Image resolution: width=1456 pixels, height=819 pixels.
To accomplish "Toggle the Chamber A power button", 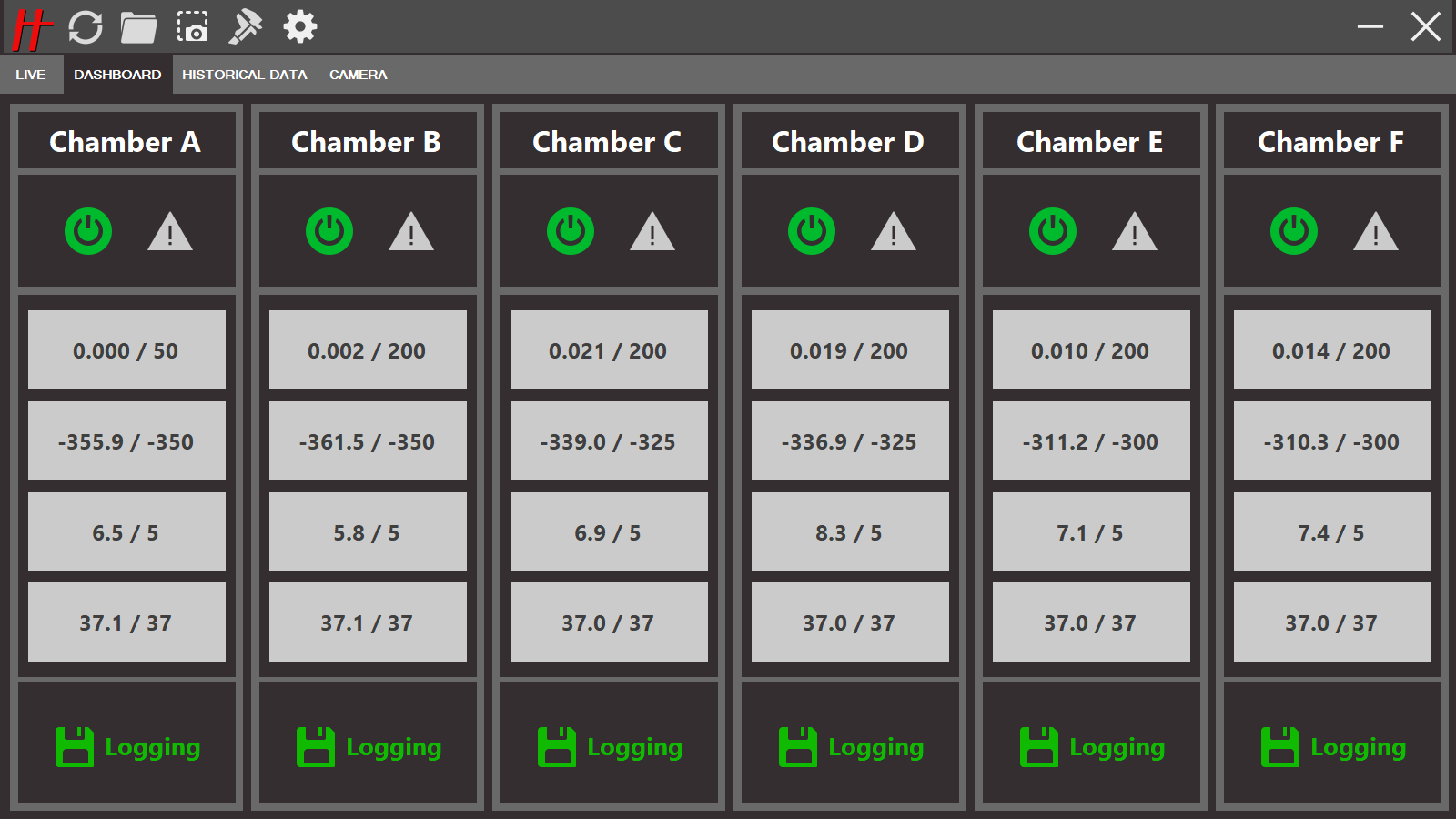I will point(88,231).
